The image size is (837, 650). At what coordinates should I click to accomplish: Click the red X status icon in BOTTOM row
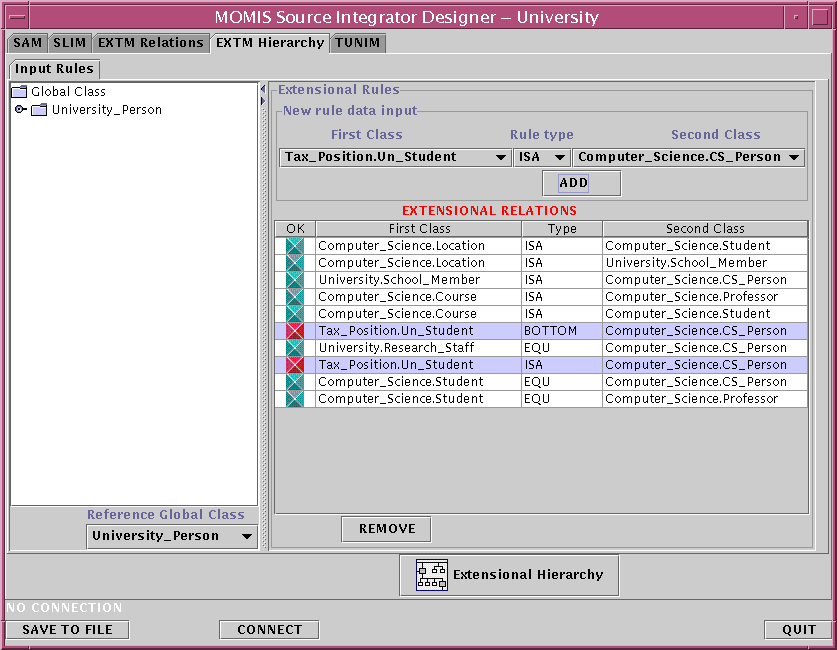click(x=295, y=331)
